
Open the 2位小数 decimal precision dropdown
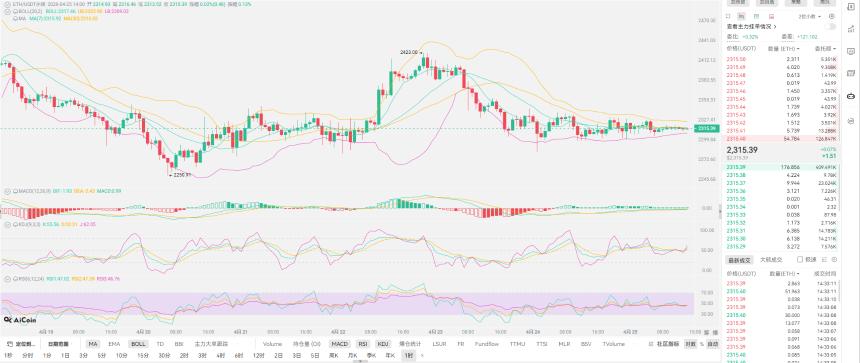pos(810,17)
